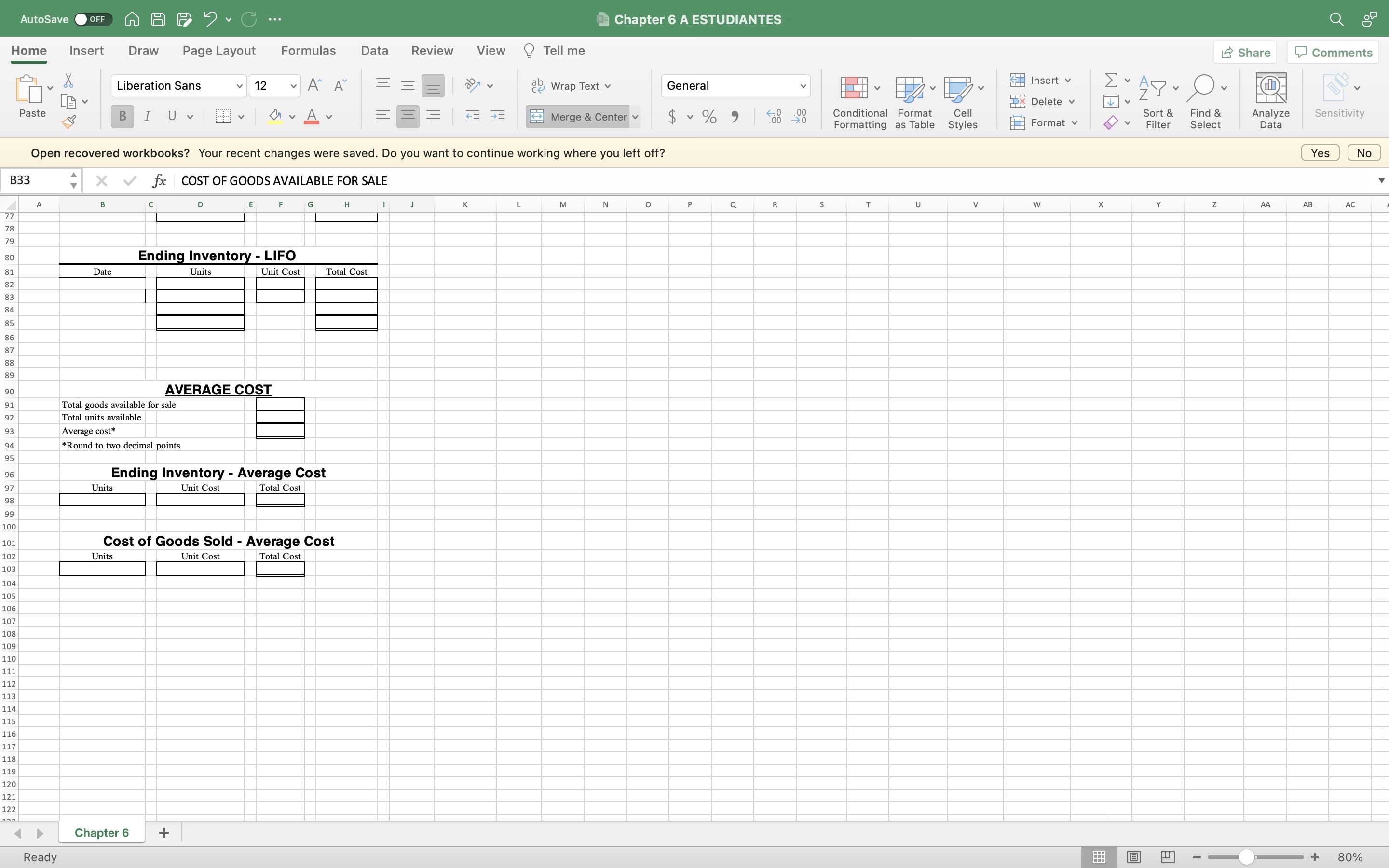Click the Share button
1389x868 pixels.
coord(1244,53)
